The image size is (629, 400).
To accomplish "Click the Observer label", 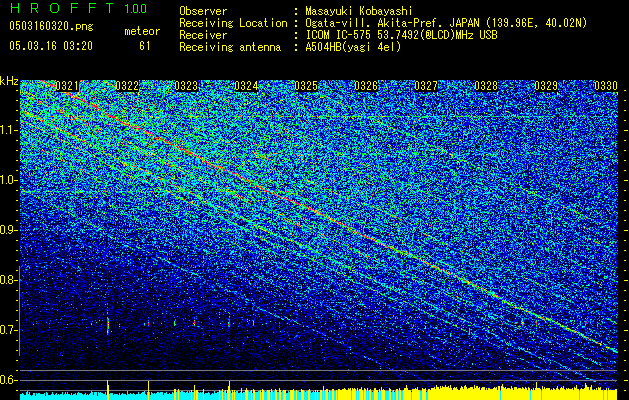I will coord(203,11).
